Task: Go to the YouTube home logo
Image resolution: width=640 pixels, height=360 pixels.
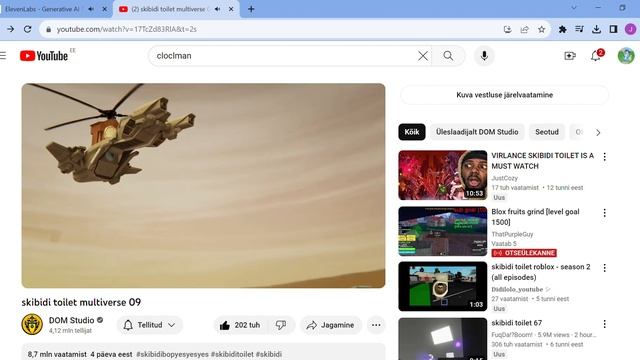Action: click(44, 56)
